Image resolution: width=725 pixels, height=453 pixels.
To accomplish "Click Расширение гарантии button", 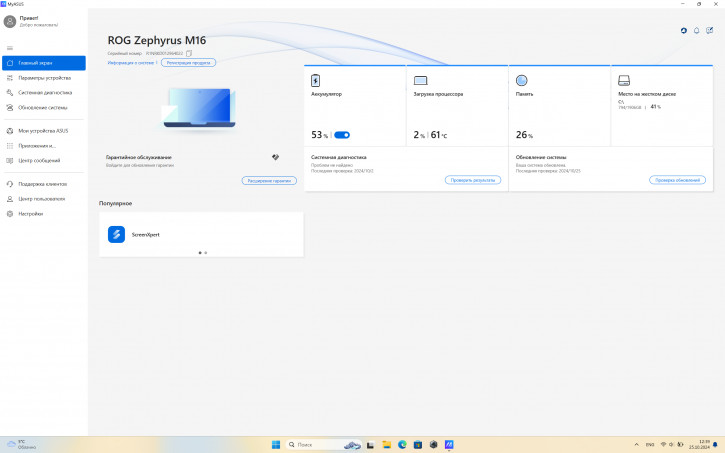I will tap(269, 181).
